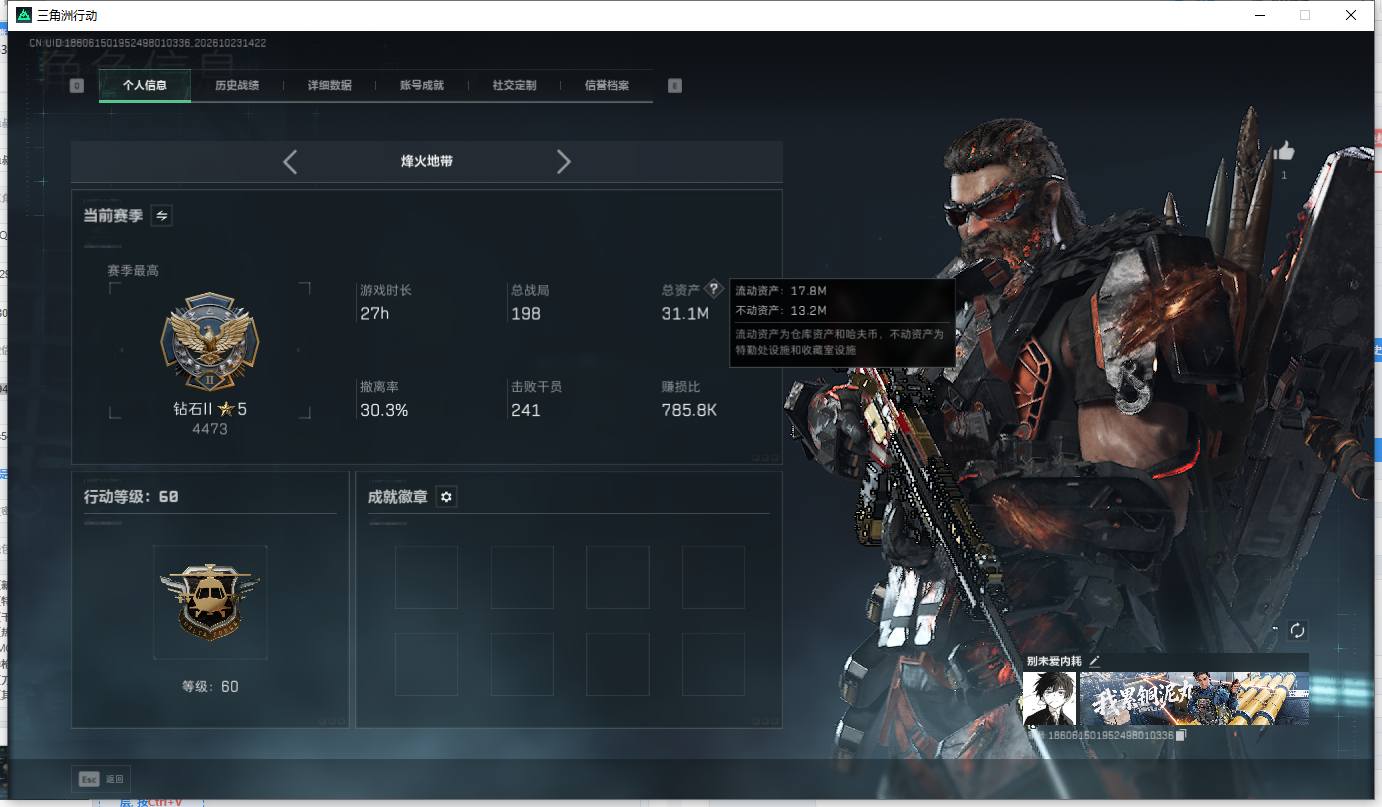The image size is (1382, 807).
Task: Click the 撤离率 value 30.3%
Action: tap(384, 410)
